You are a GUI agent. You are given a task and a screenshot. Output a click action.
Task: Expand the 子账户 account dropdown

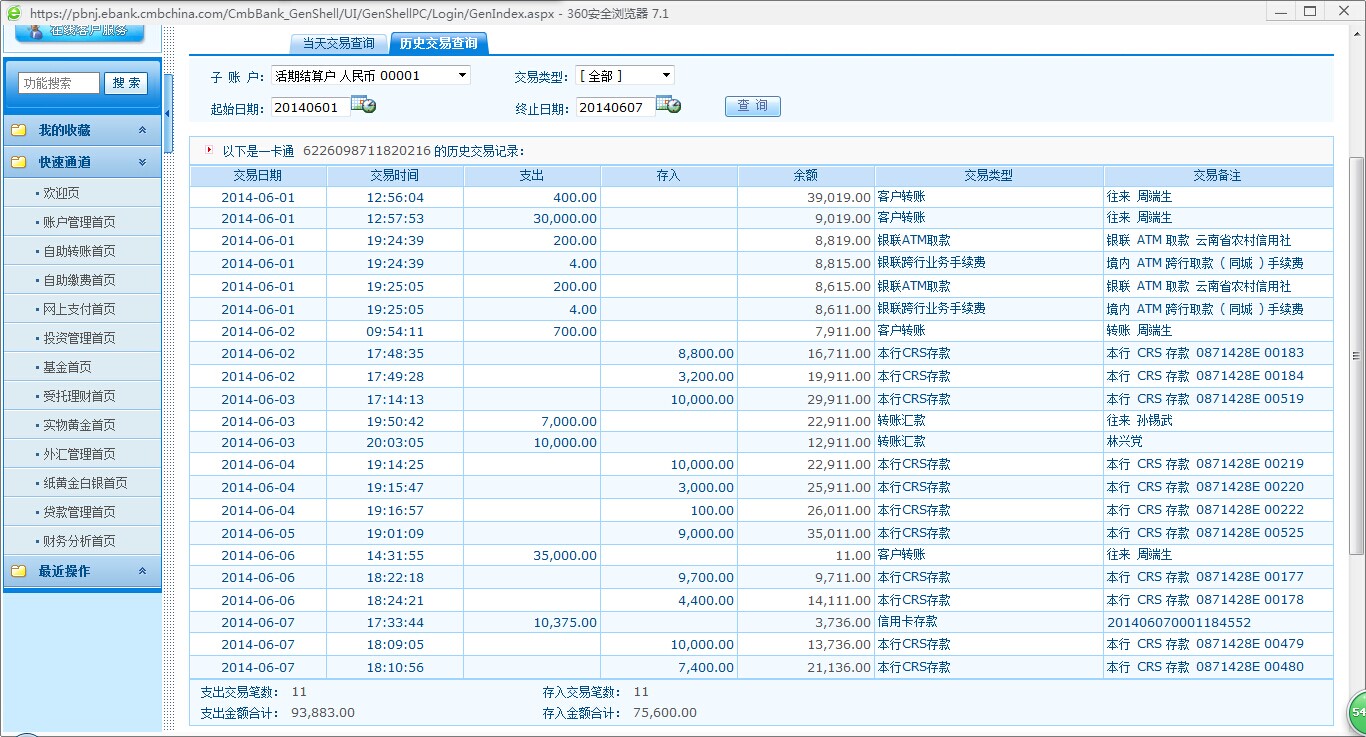coord(462,76)
